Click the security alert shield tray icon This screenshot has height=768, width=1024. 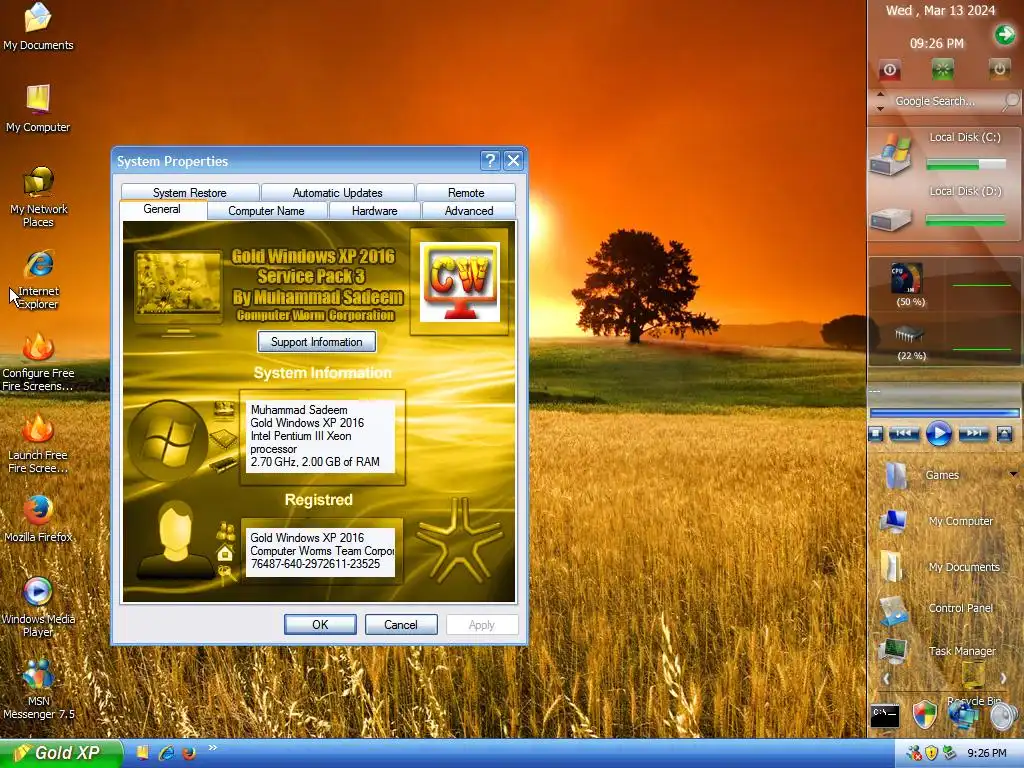(x=931, y=753)
